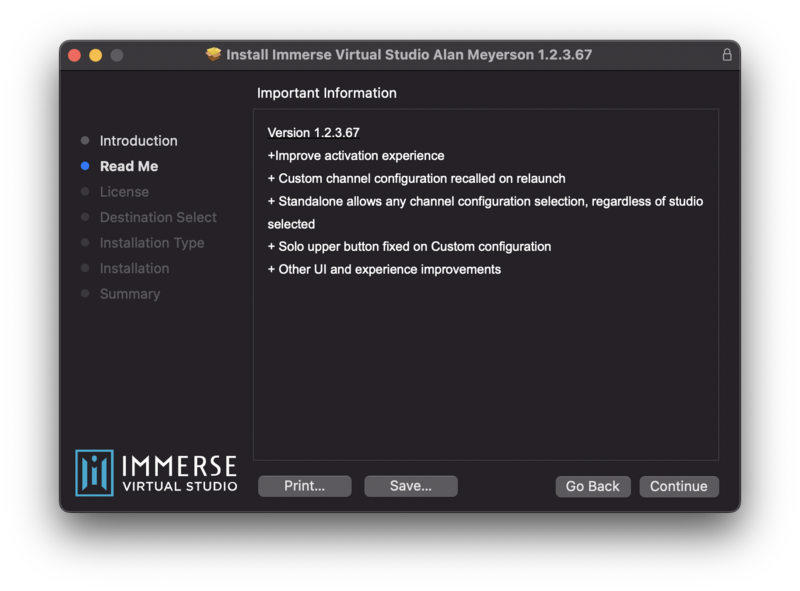Viewport: 800px width, 591px height.
Task: Click the installer package icon in title bar
Action: coord(214,55)
